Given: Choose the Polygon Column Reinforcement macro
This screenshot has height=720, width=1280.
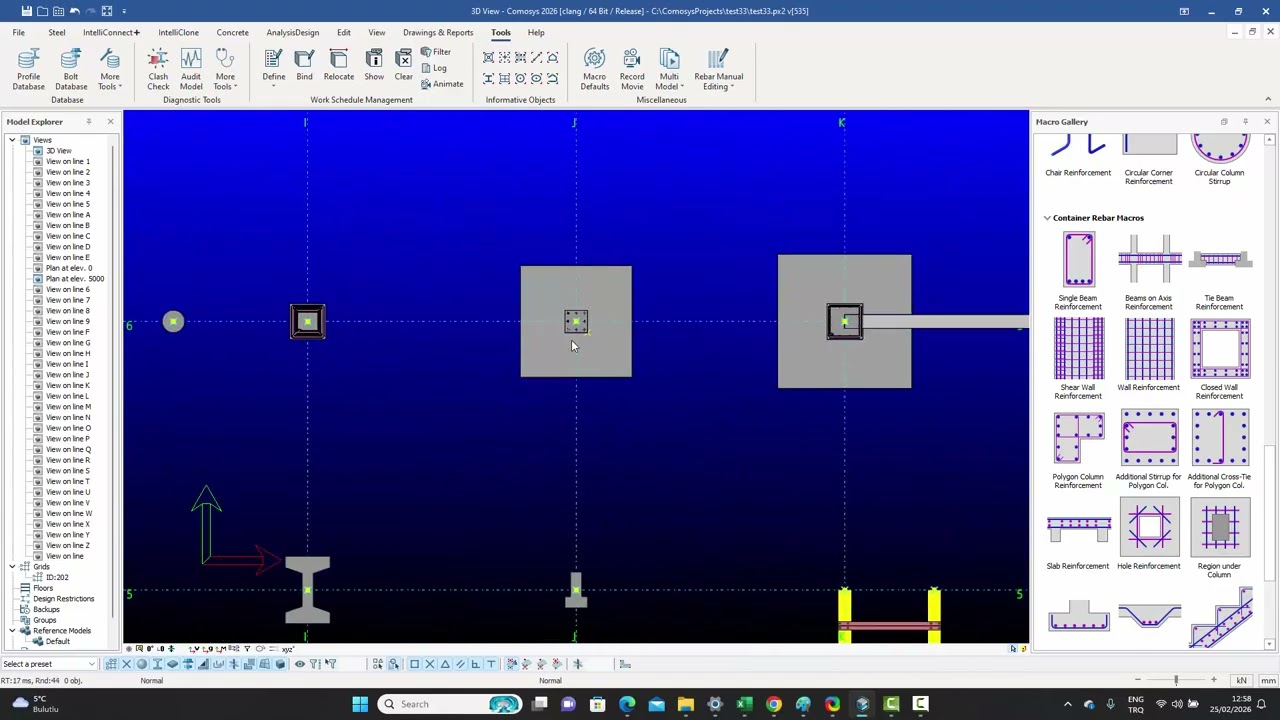Looking at the screenshot, I should tap(1078, 449).
